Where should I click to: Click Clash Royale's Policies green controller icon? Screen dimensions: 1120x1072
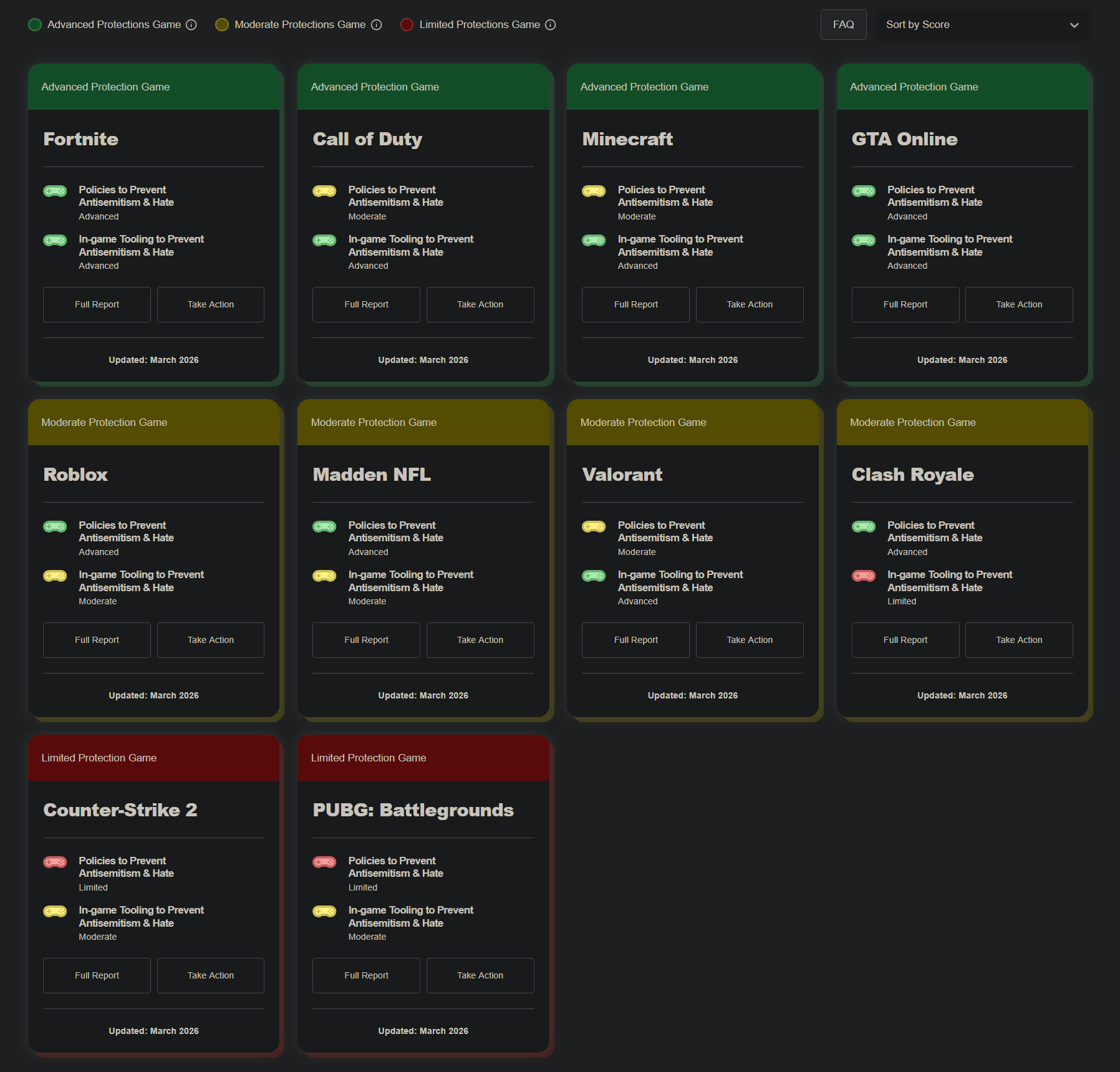pyautogui.click(x=864, y=526)
